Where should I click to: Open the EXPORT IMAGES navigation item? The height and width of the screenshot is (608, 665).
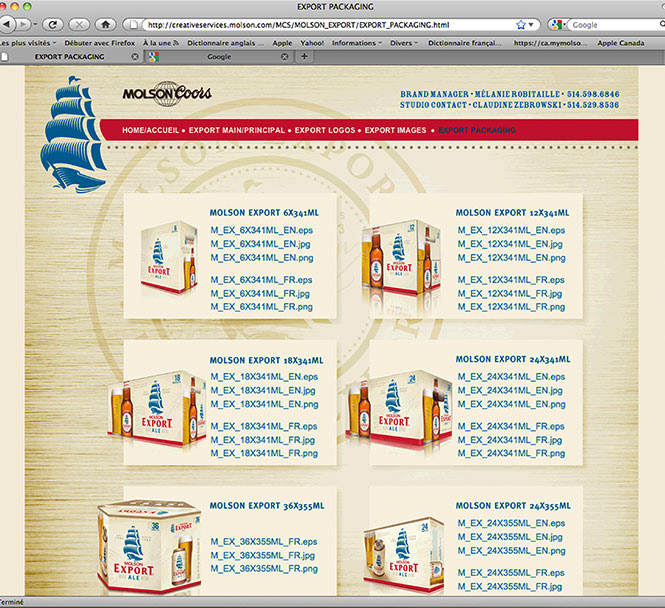[394, 130]
